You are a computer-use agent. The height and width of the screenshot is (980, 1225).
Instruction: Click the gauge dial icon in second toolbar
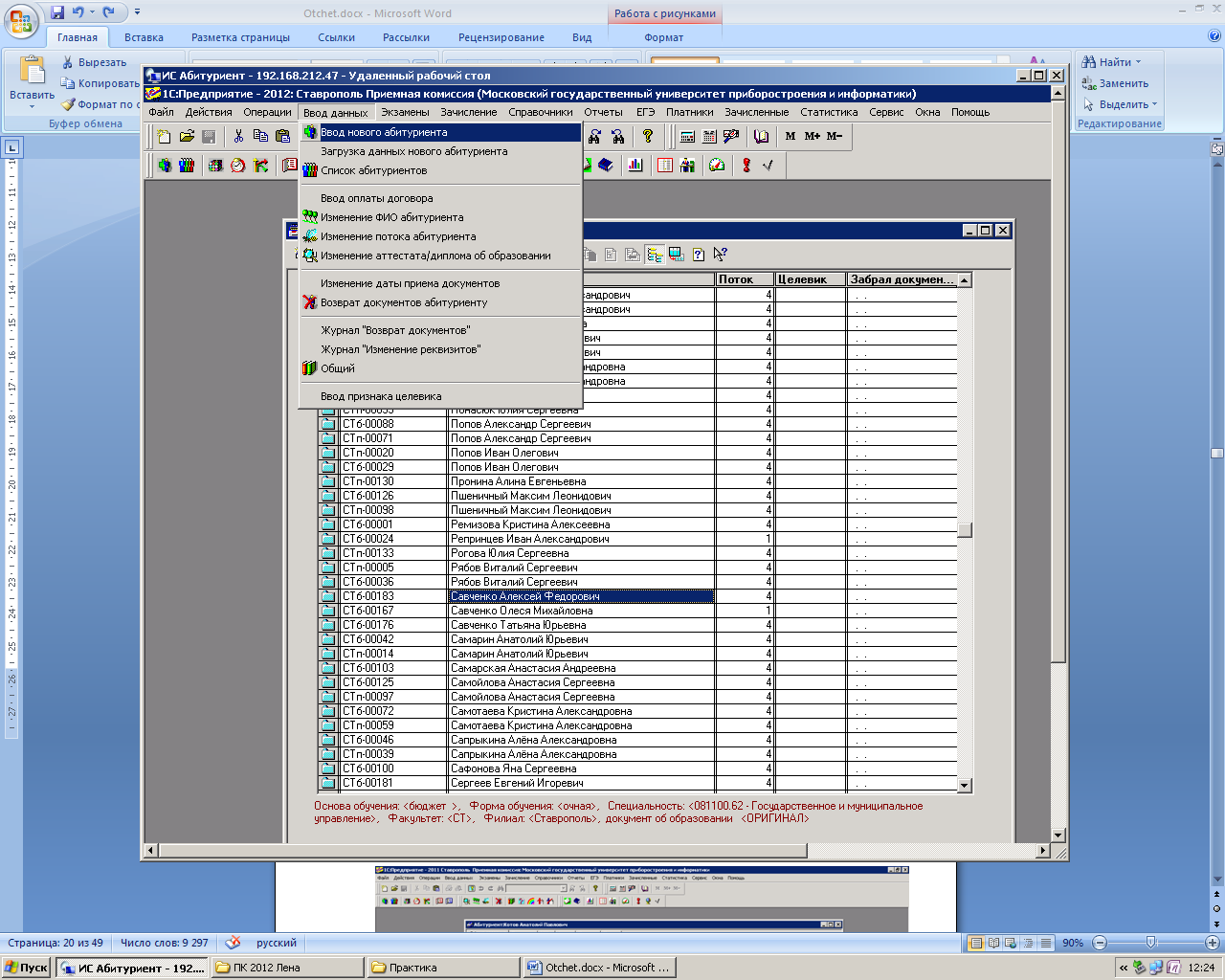[717, 166]
